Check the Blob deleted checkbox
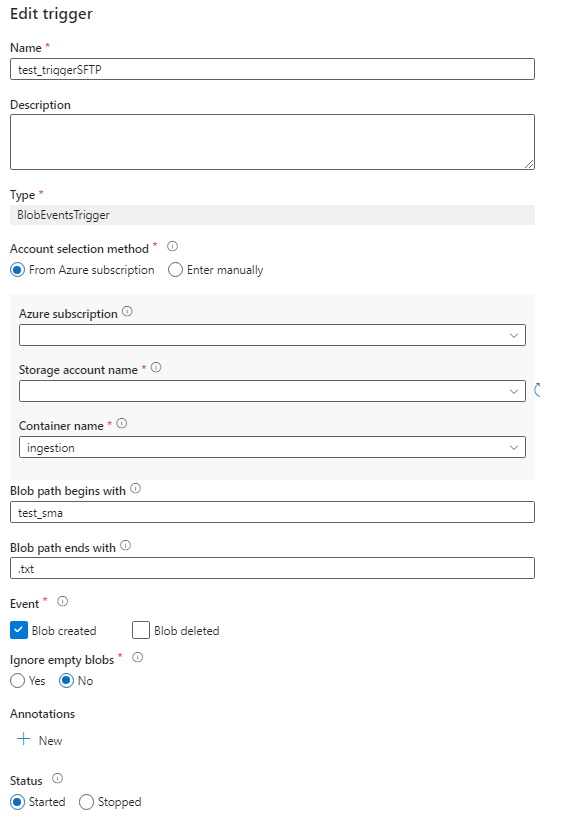This screenshot has height=828, width=575. coord(141,630)
